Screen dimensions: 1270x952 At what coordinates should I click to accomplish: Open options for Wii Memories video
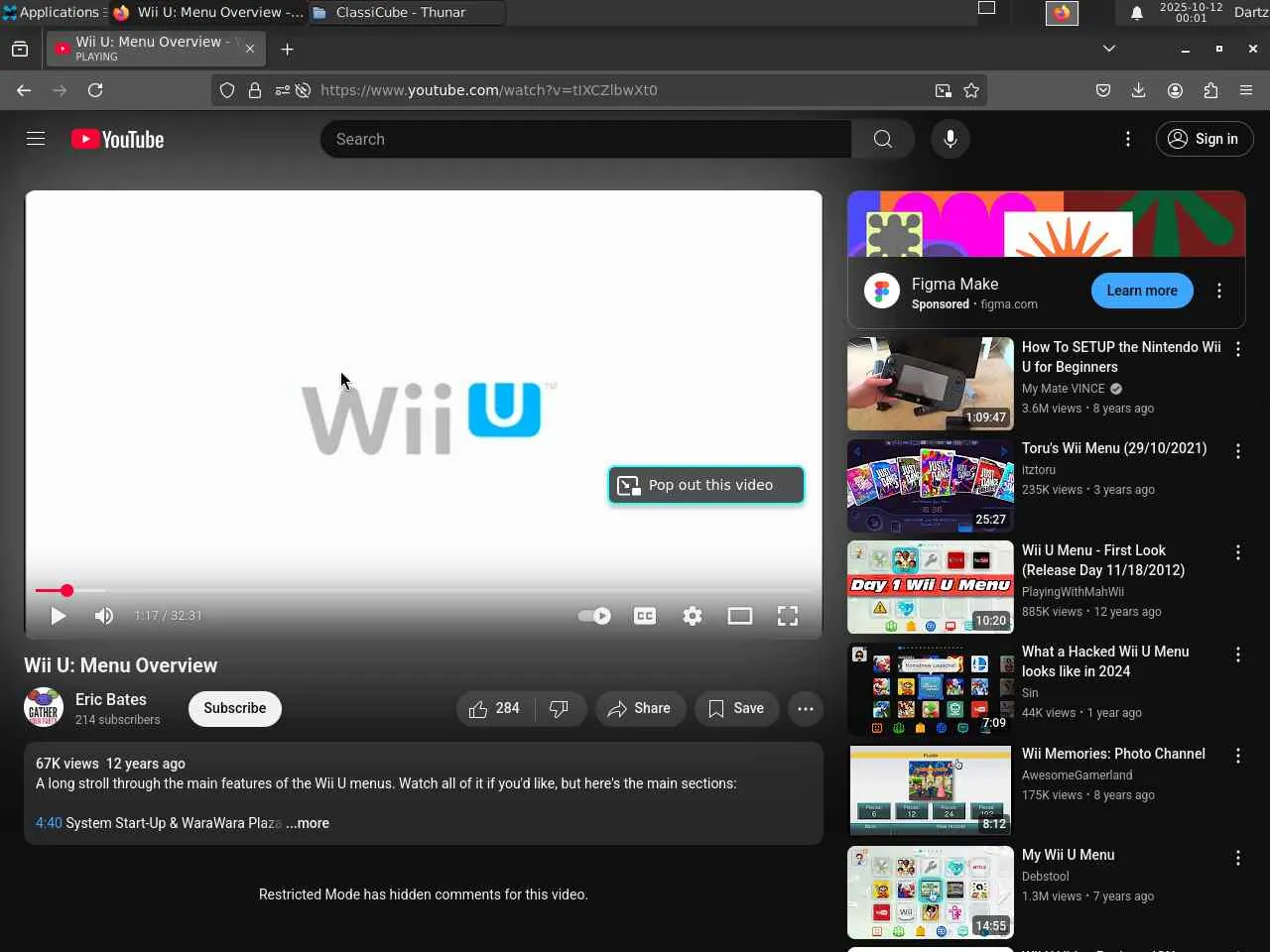click(1238, 756)
